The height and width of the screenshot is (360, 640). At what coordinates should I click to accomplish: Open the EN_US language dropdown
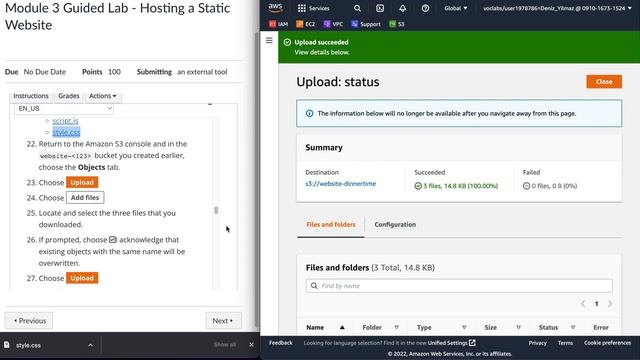64,109
